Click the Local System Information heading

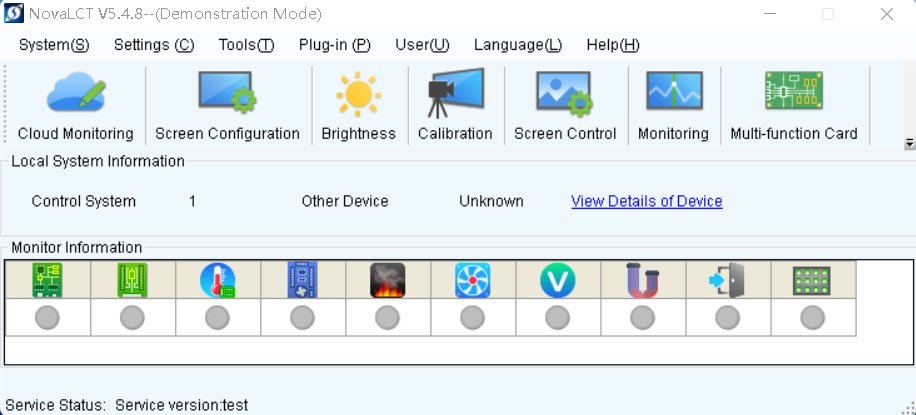click(x=98, y=161)
